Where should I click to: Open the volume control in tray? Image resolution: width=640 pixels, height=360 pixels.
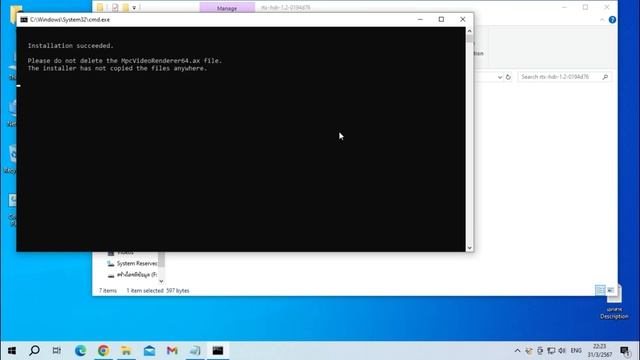click(x=562, y=351)
